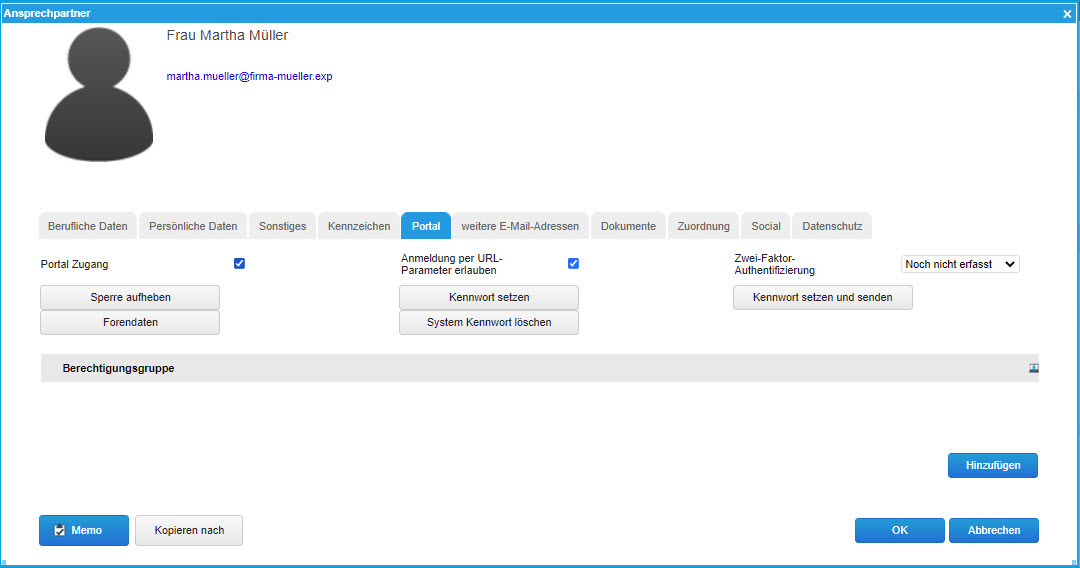
Task: Click the Forendaten button
Action: 130,322
